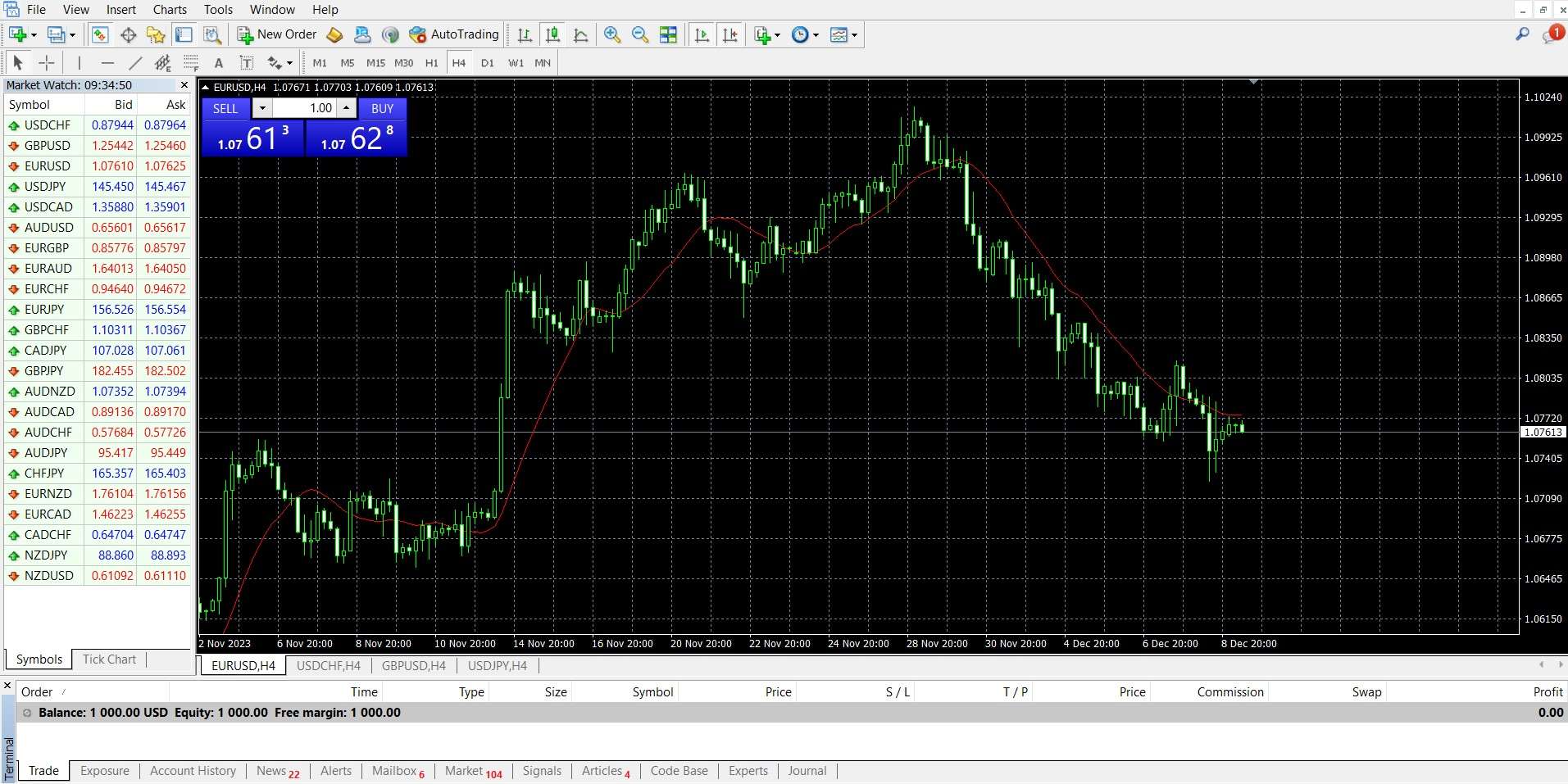
Task: Expand the Profiles dropdown arrow
Action: [72, 35]
